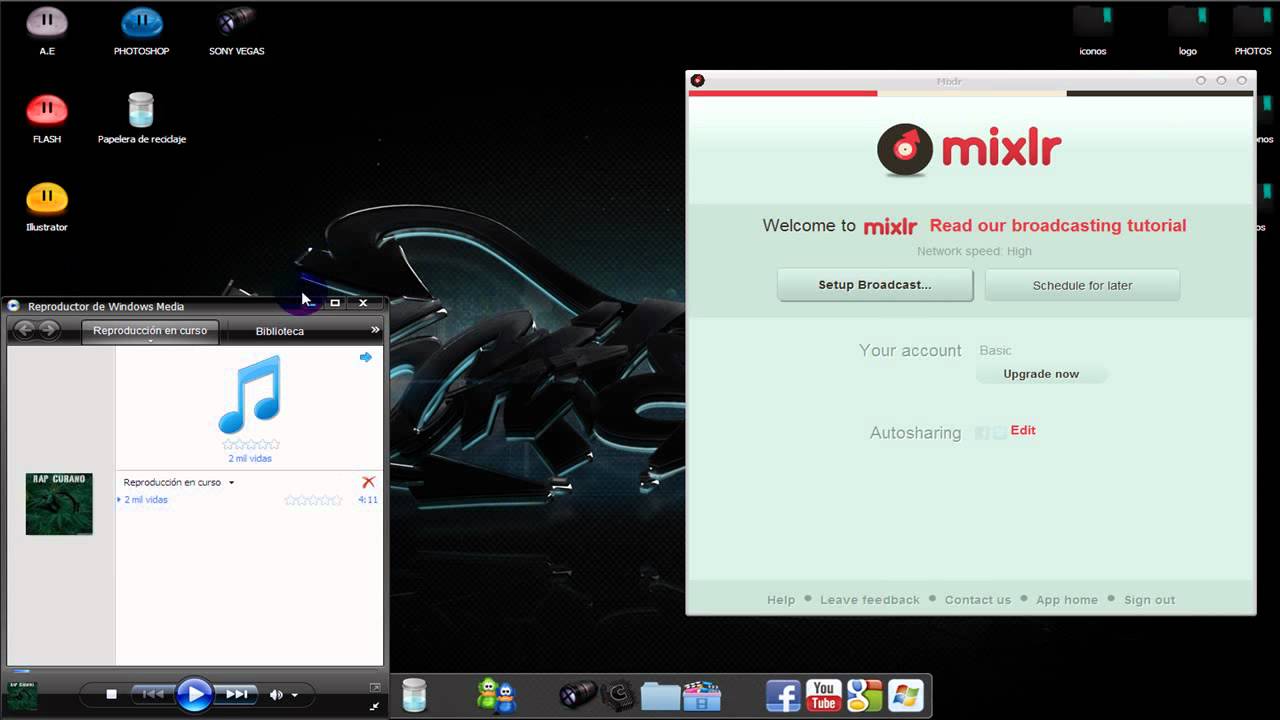Click Upgrade now button
This screenshot has width=1280, height=720.
(1041, 374)
